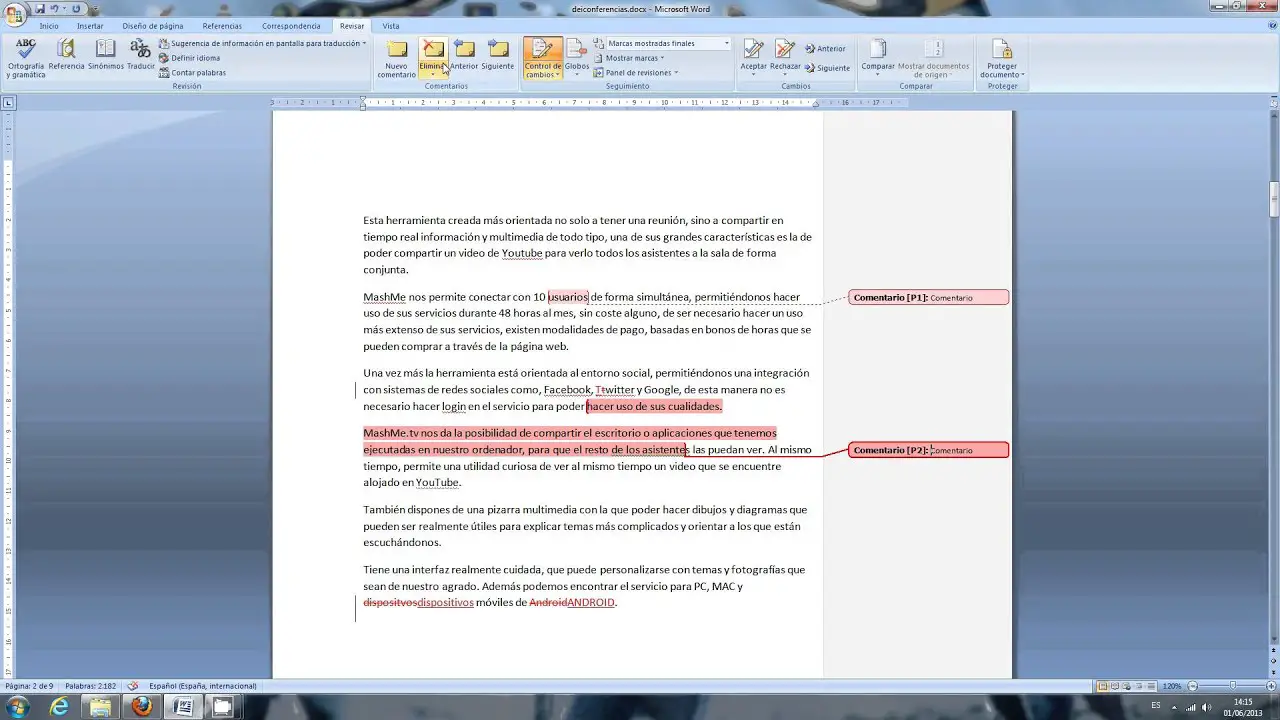Save the document from Quick Access toolbar
The width and height of the screenshot is (1280, 720).
(x=40, y=8)
